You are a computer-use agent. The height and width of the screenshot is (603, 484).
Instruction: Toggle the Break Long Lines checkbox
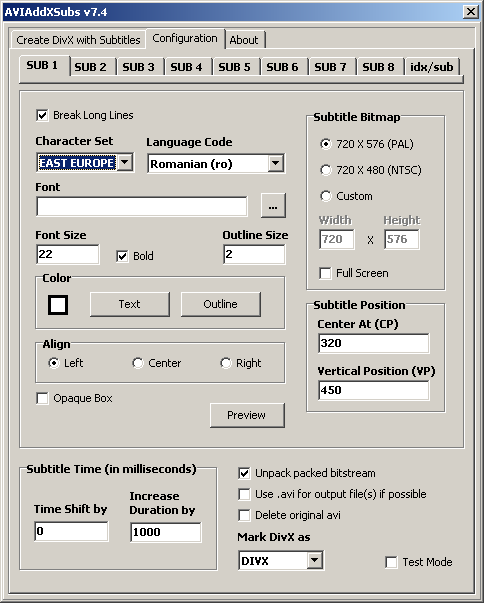pyautogui.click(x=42, y=115)
